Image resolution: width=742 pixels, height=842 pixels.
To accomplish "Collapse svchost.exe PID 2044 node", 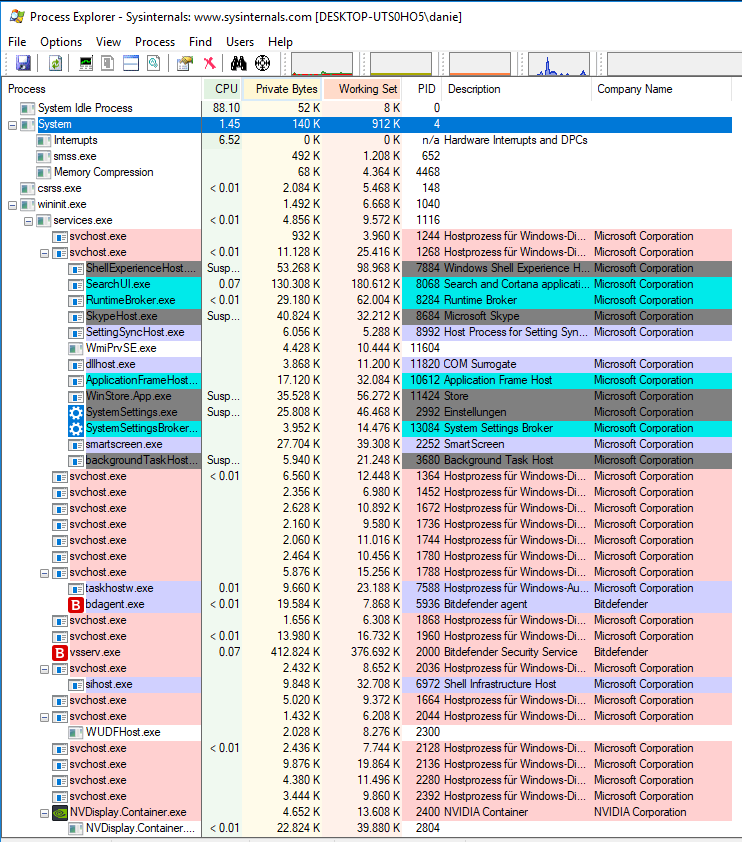I will tap(45, 717).
